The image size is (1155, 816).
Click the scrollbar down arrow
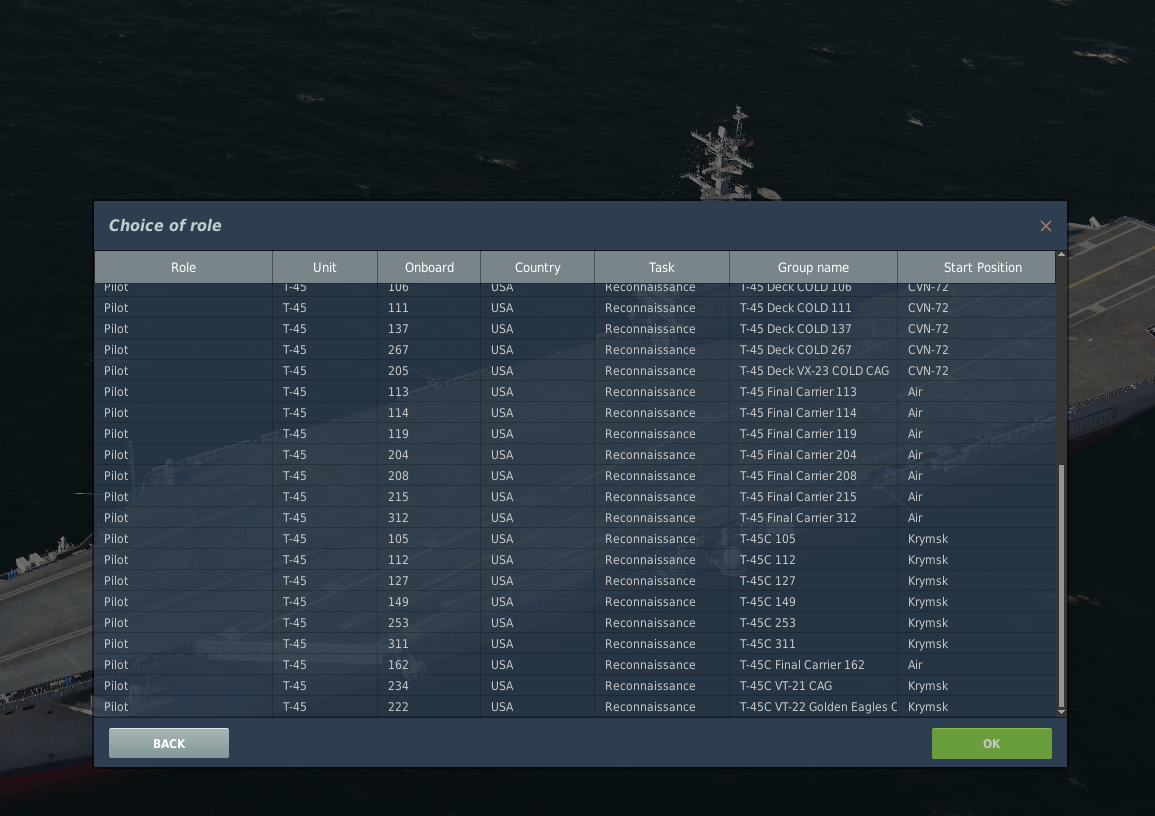click(x=1061, y=711)
